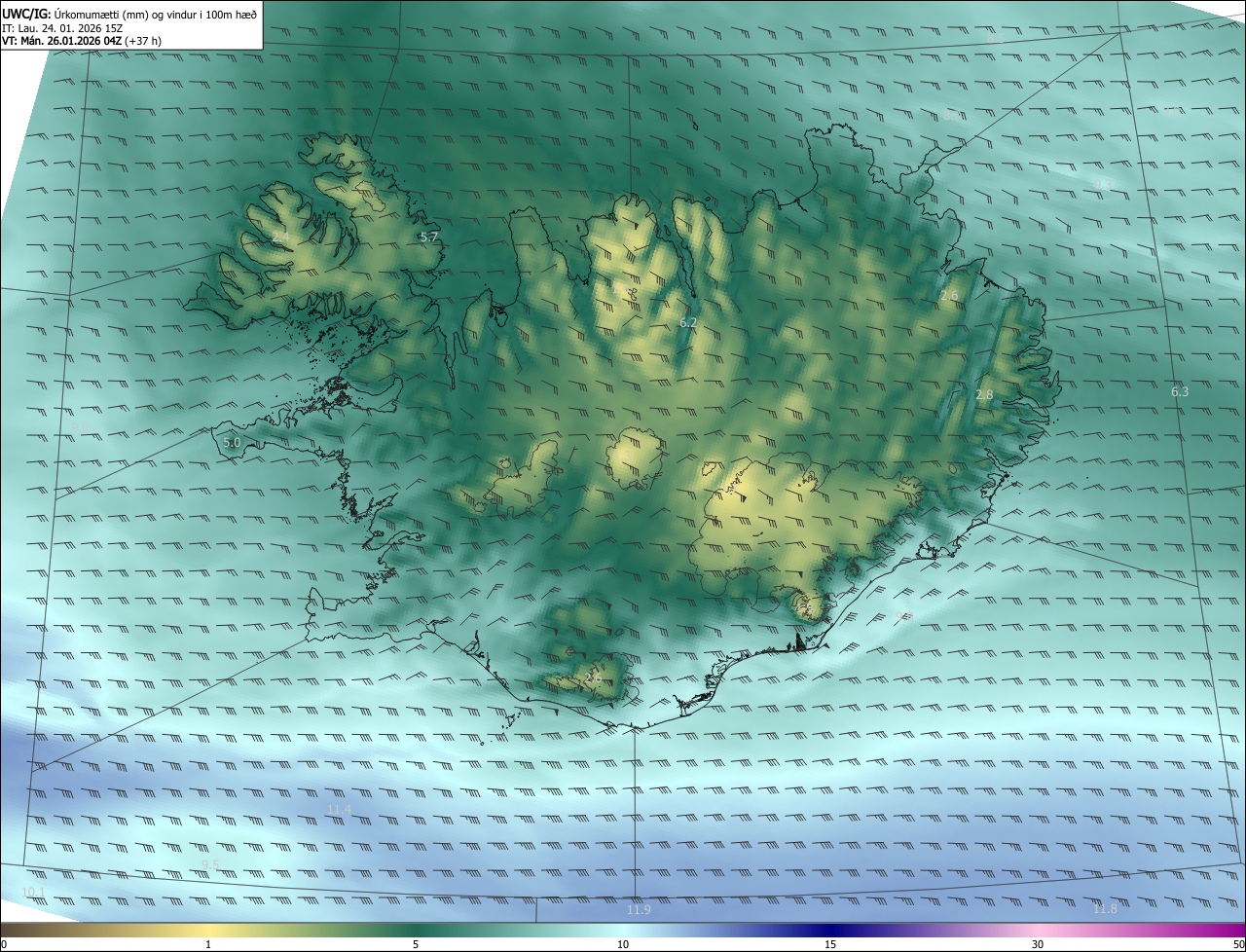
Task: Click the 5.7 value label
Action: pyautogui.click(x=428, y=237)
